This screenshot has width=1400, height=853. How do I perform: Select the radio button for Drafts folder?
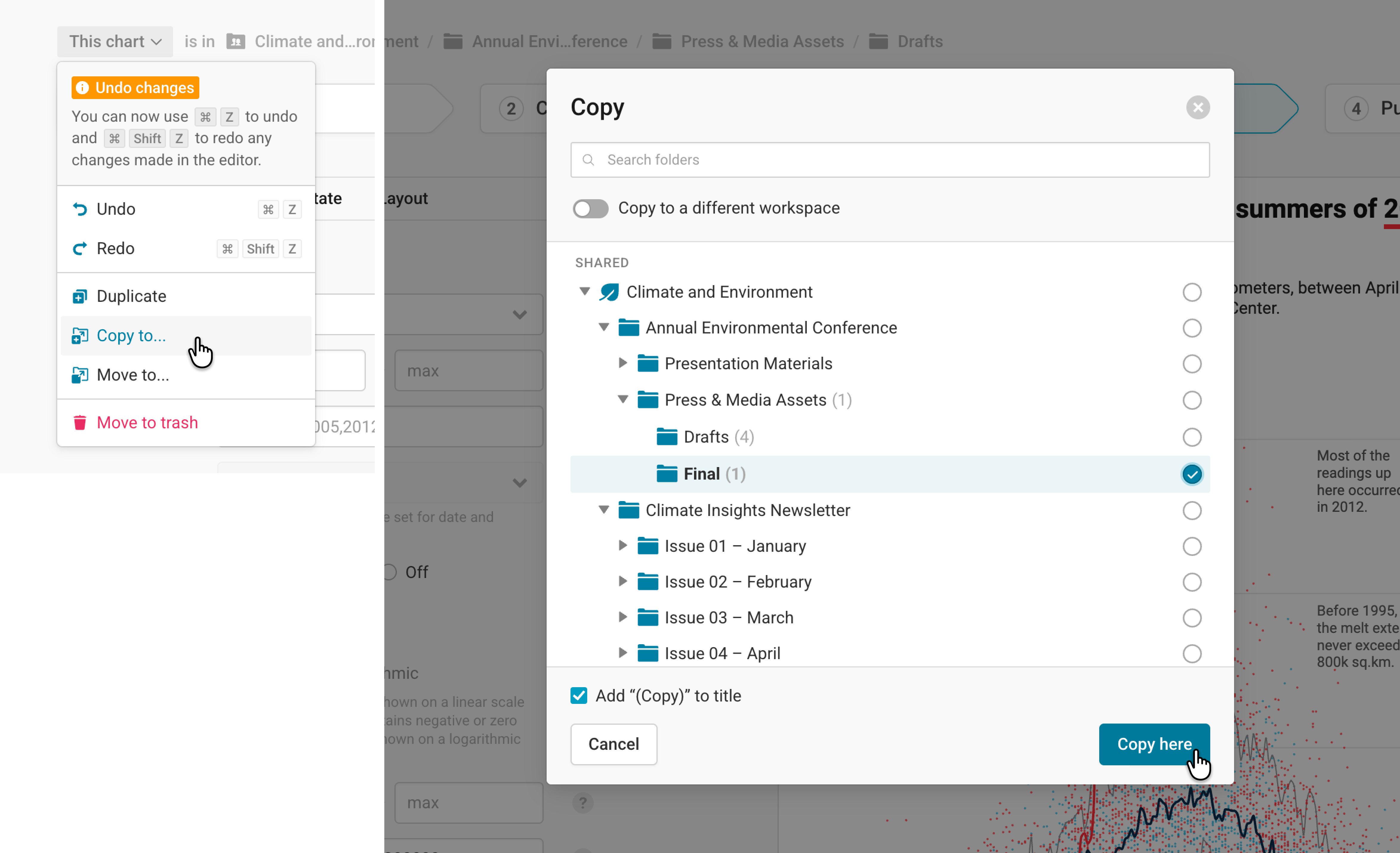click(x=1192, y=437)
